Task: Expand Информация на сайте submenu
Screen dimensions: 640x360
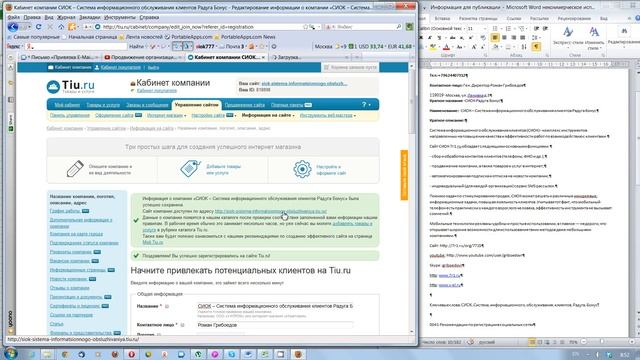Action: click(x=268, y=116)
